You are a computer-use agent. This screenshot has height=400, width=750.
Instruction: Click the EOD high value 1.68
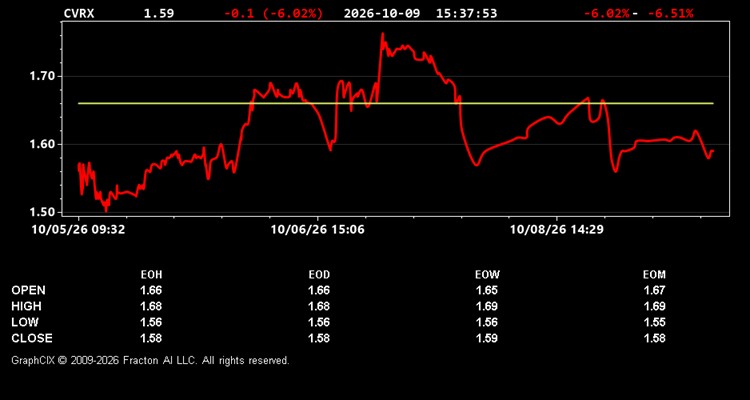[x=319, y=306]
